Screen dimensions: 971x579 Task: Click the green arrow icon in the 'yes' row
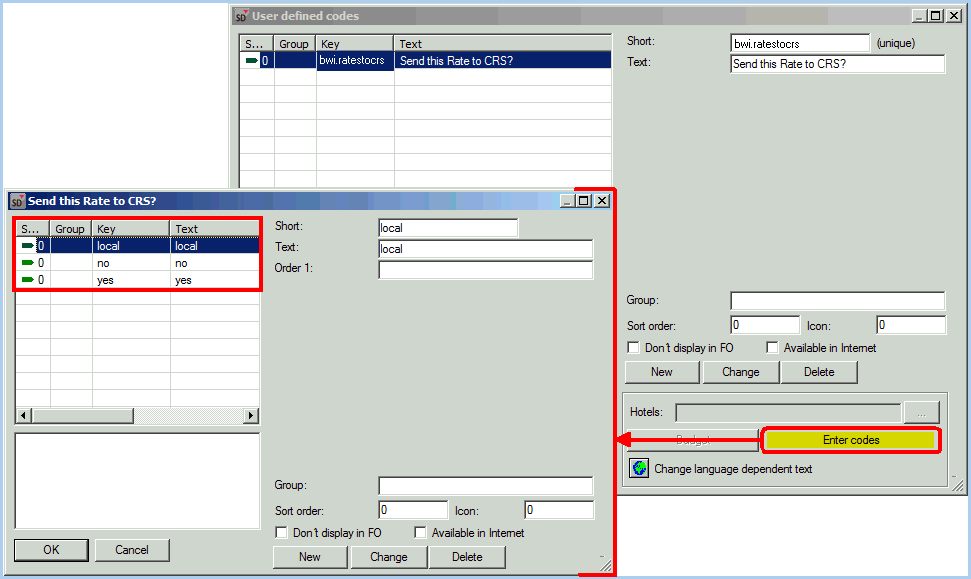pyautogui.click(x=27, y=280)
